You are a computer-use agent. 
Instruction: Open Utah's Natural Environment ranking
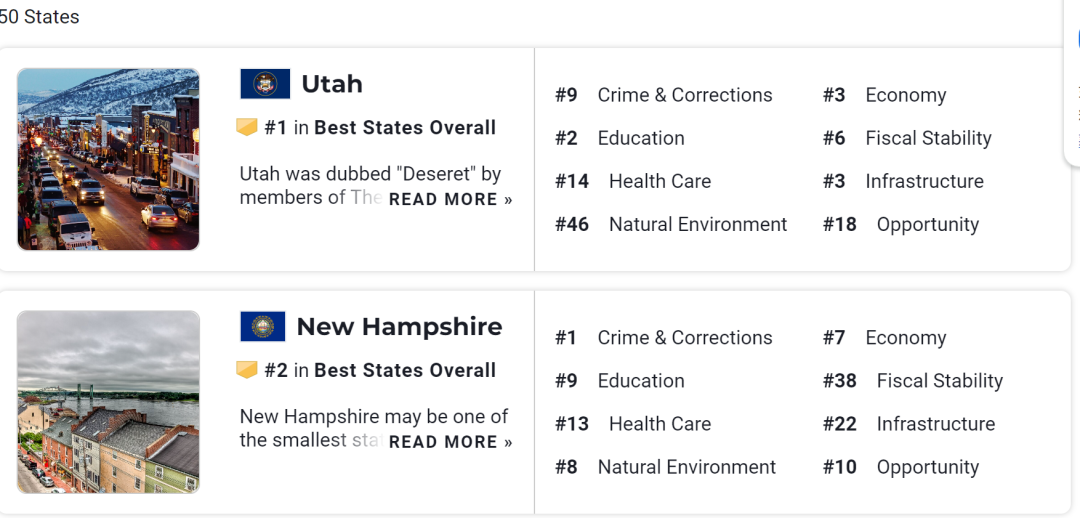click(671, 225)
